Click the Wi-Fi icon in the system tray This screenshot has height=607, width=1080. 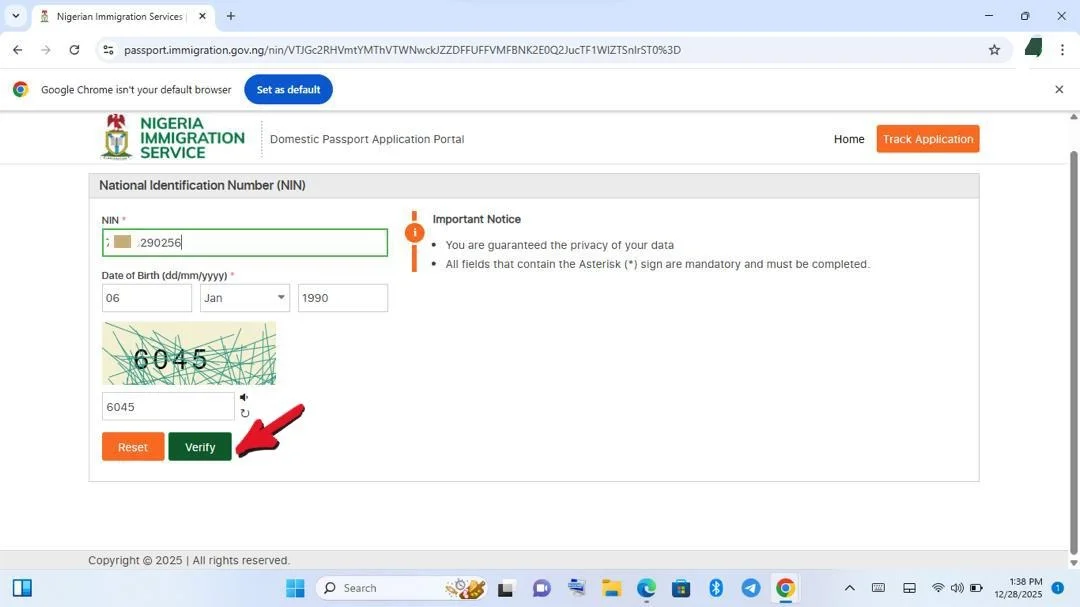pos(937,588)
